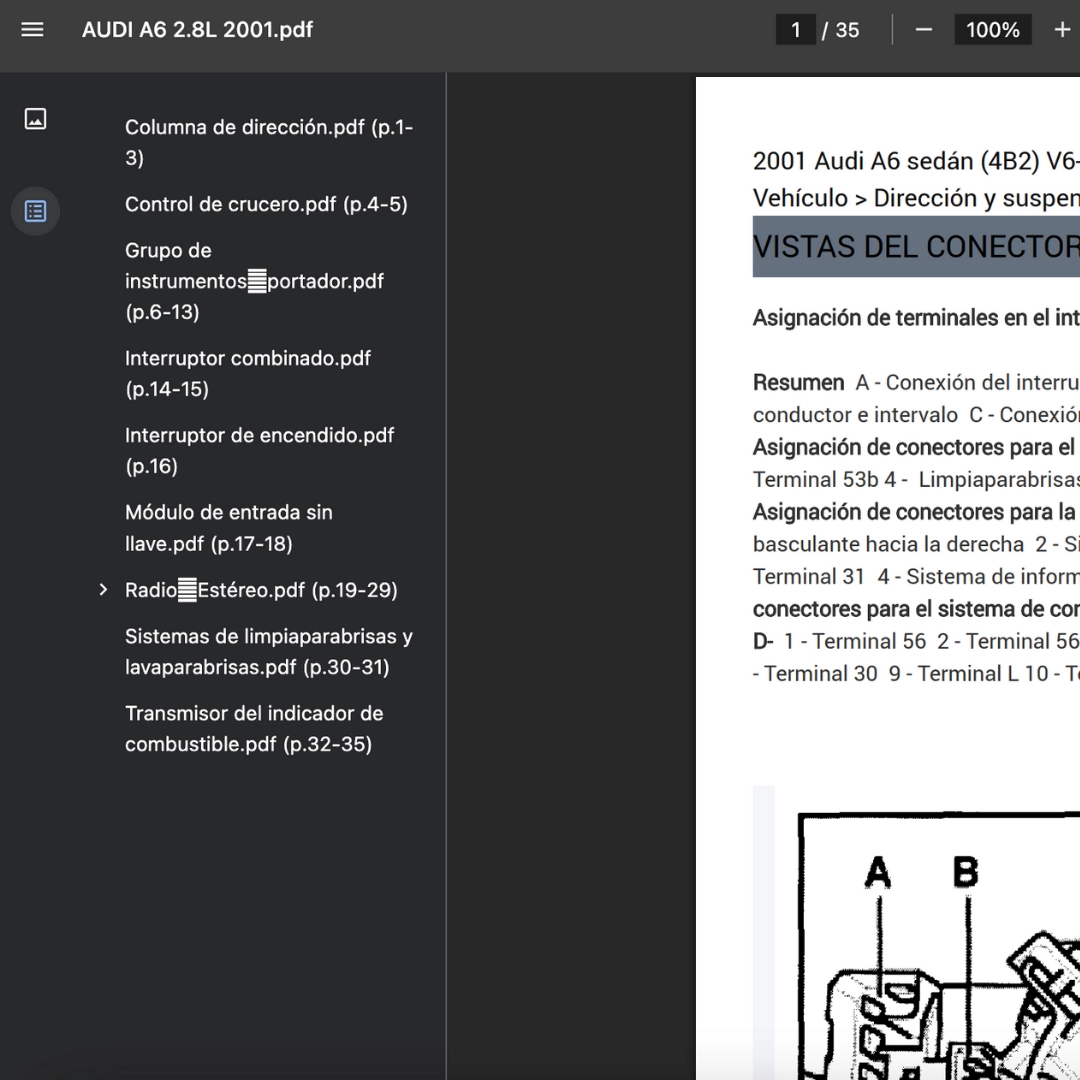1080x1080 pixels.
Task: Edit the current page number field
Action: [796, 30]
